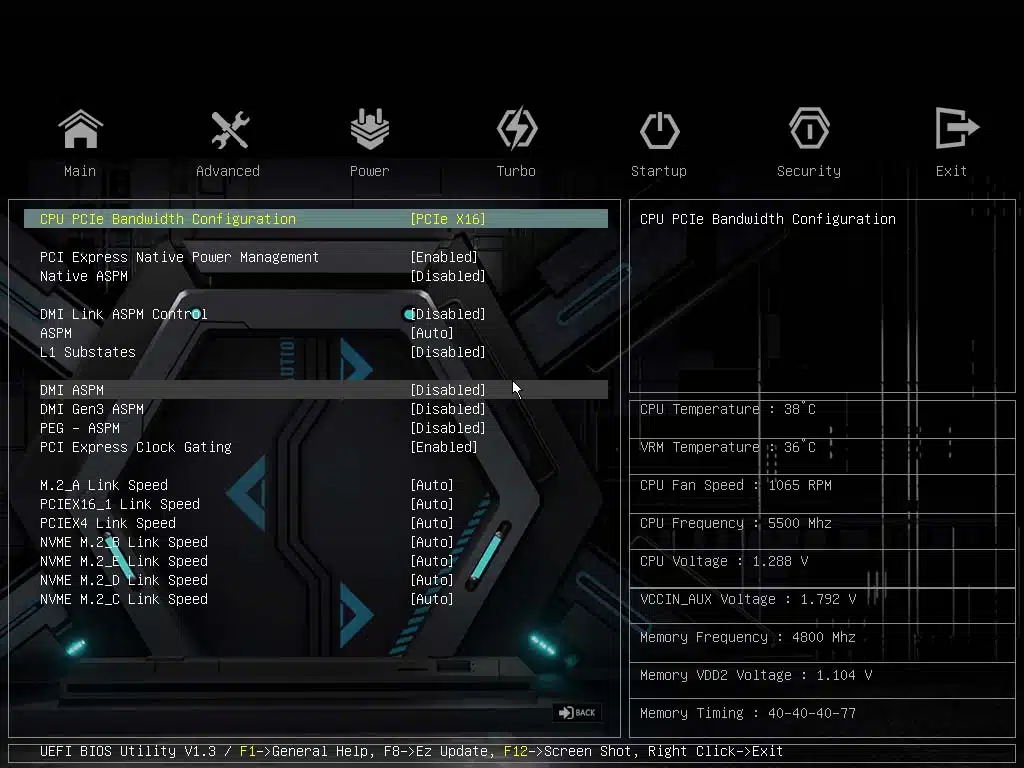Switch to the Advanced tab label
Viewport: 1024px width, 768px height.
pos(228,171)
